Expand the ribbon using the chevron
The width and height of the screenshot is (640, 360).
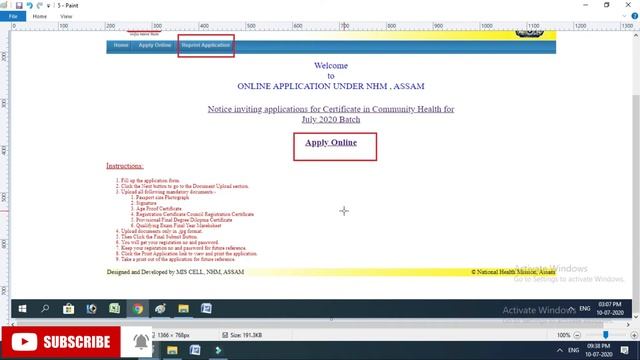coord(624,16)
